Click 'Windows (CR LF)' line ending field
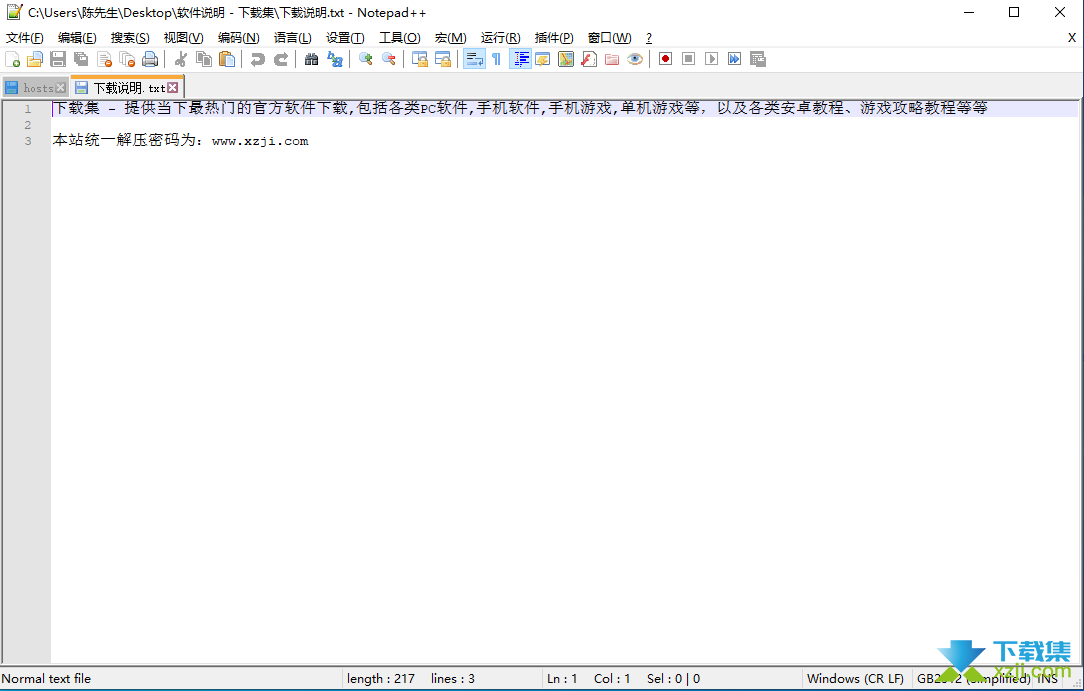 click(855, 679)
